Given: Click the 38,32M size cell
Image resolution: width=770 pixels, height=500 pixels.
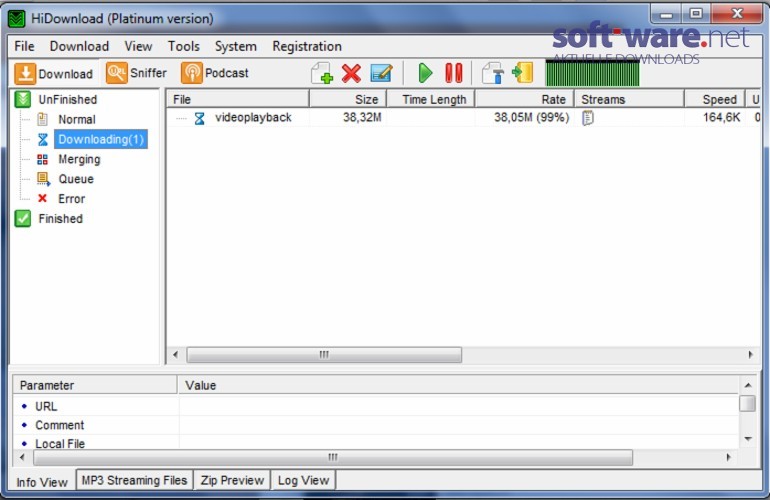Looking at the screenshot, I should (362, 117).
